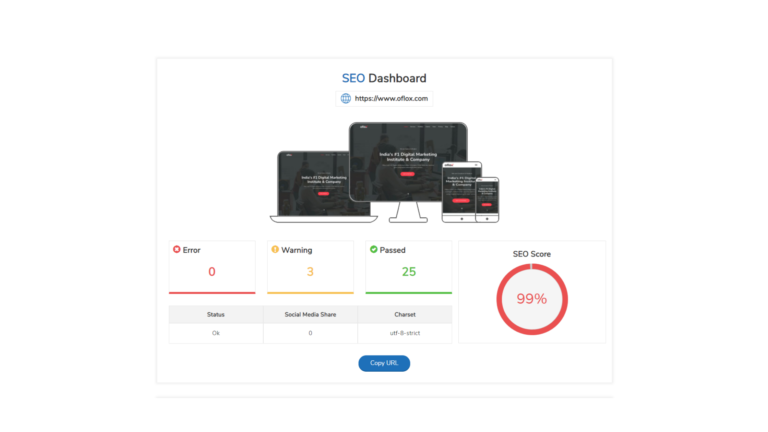Screen dimensions: 768x432
Task: Click the globe icon beside the URL
Action: point(346,98)
